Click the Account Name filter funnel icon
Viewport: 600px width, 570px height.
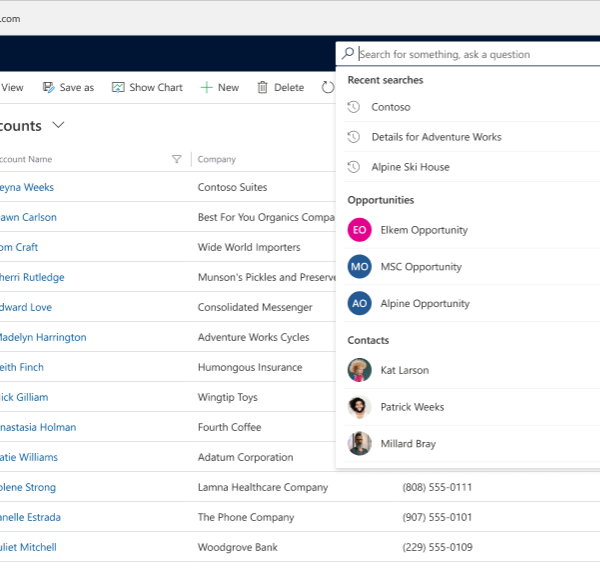click(x=176, y=159)
